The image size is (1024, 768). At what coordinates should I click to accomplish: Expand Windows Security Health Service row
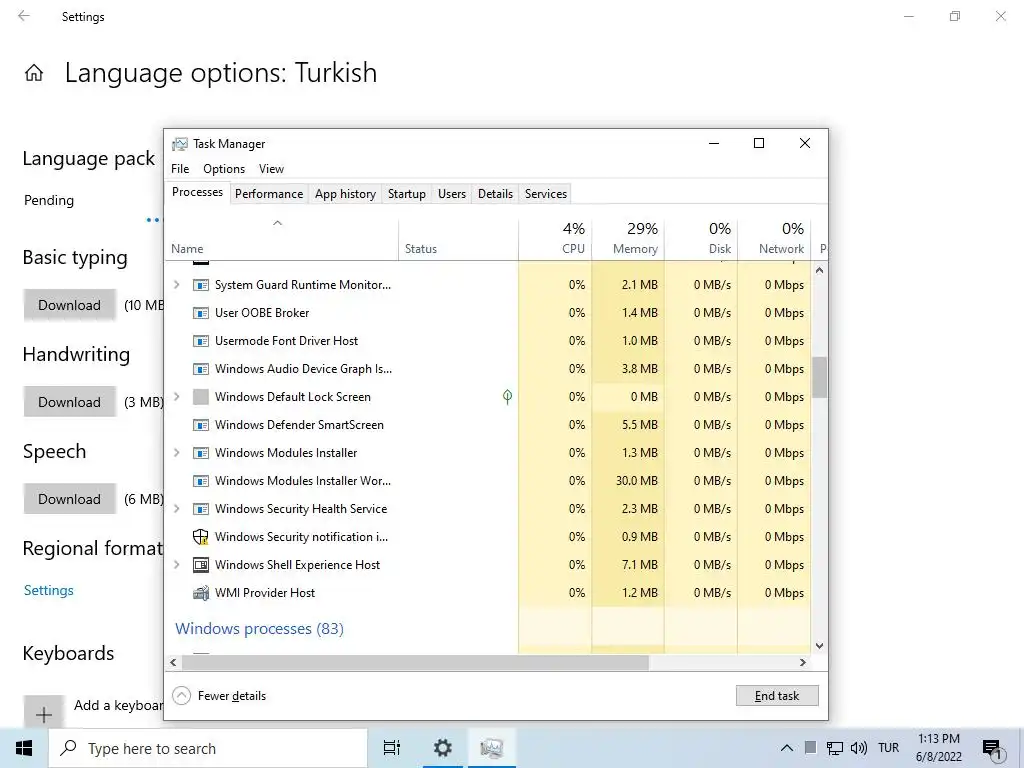[176, 509]
